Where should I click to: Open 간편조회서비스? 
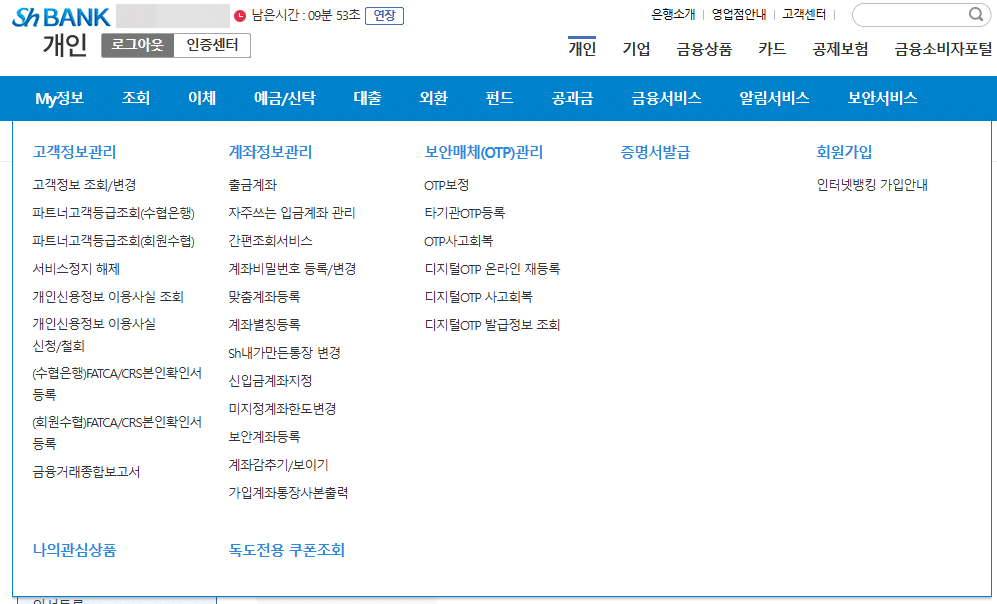tap(270, 241)
